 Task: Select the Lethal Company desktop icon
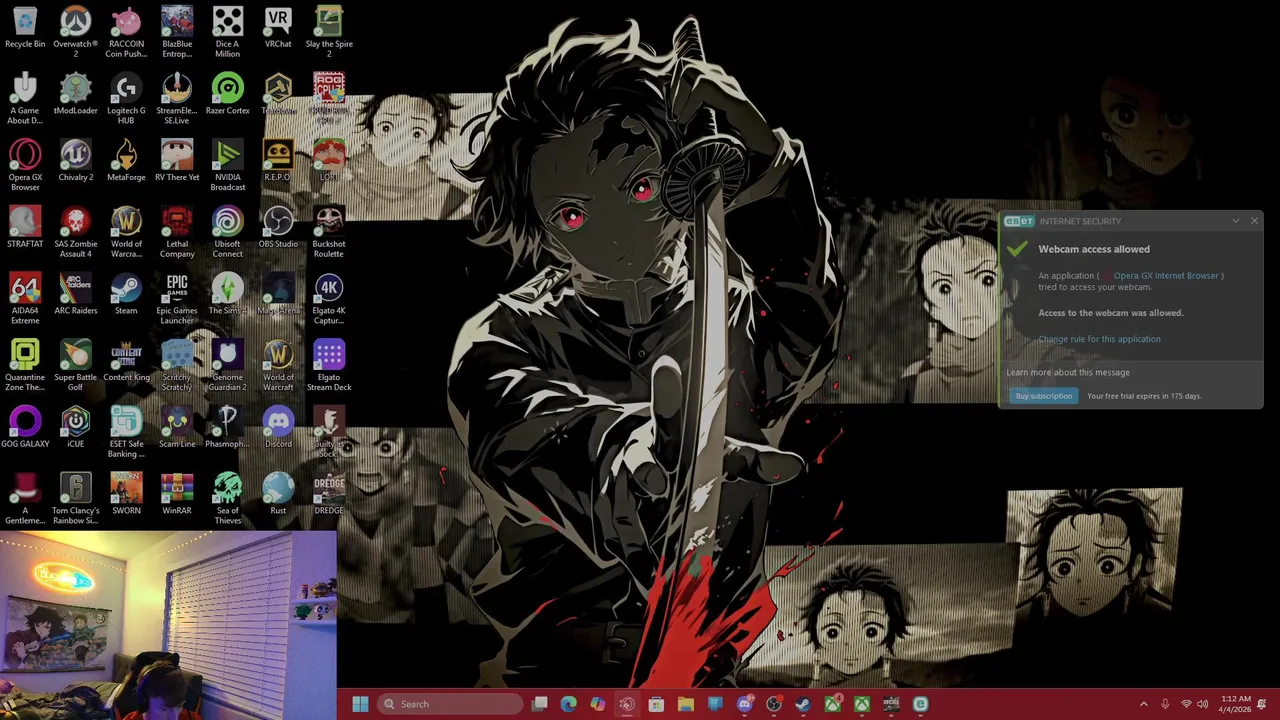(x=177, y=232)
